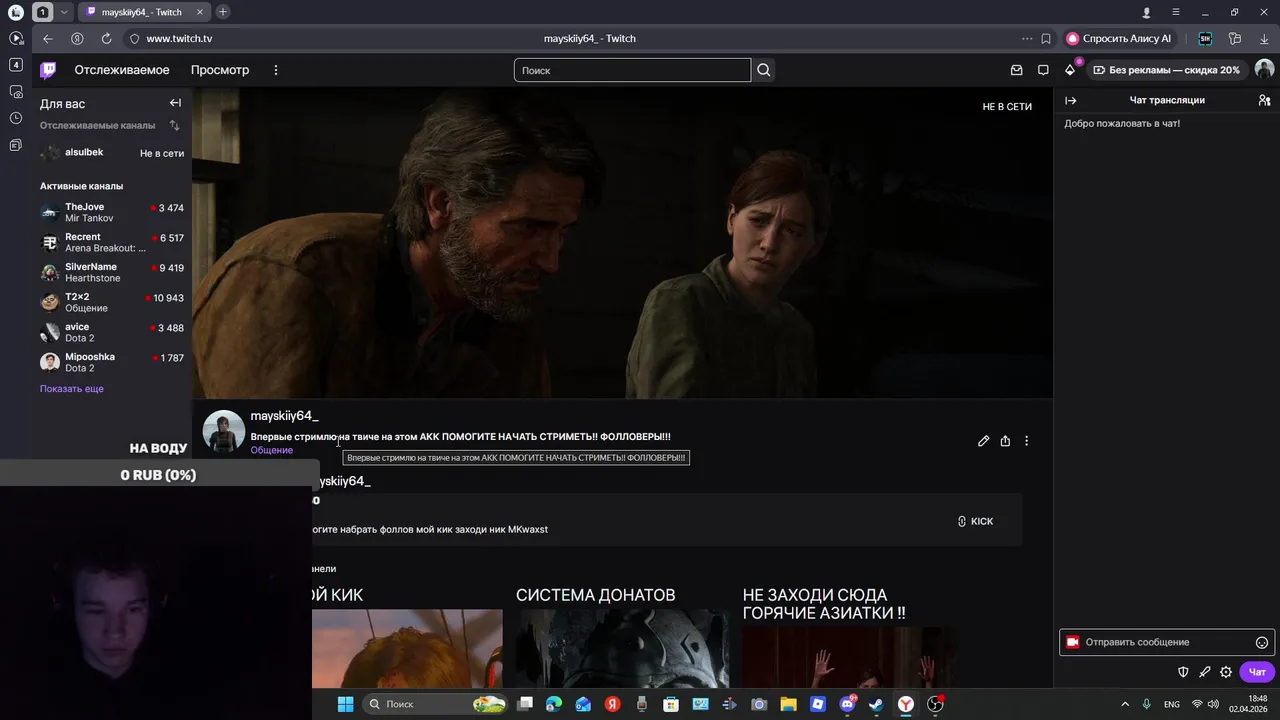Viewport: 1280px width, 720px height.
Task: Open address bar three-dot page actions
Action: [x=1027, y=38]
